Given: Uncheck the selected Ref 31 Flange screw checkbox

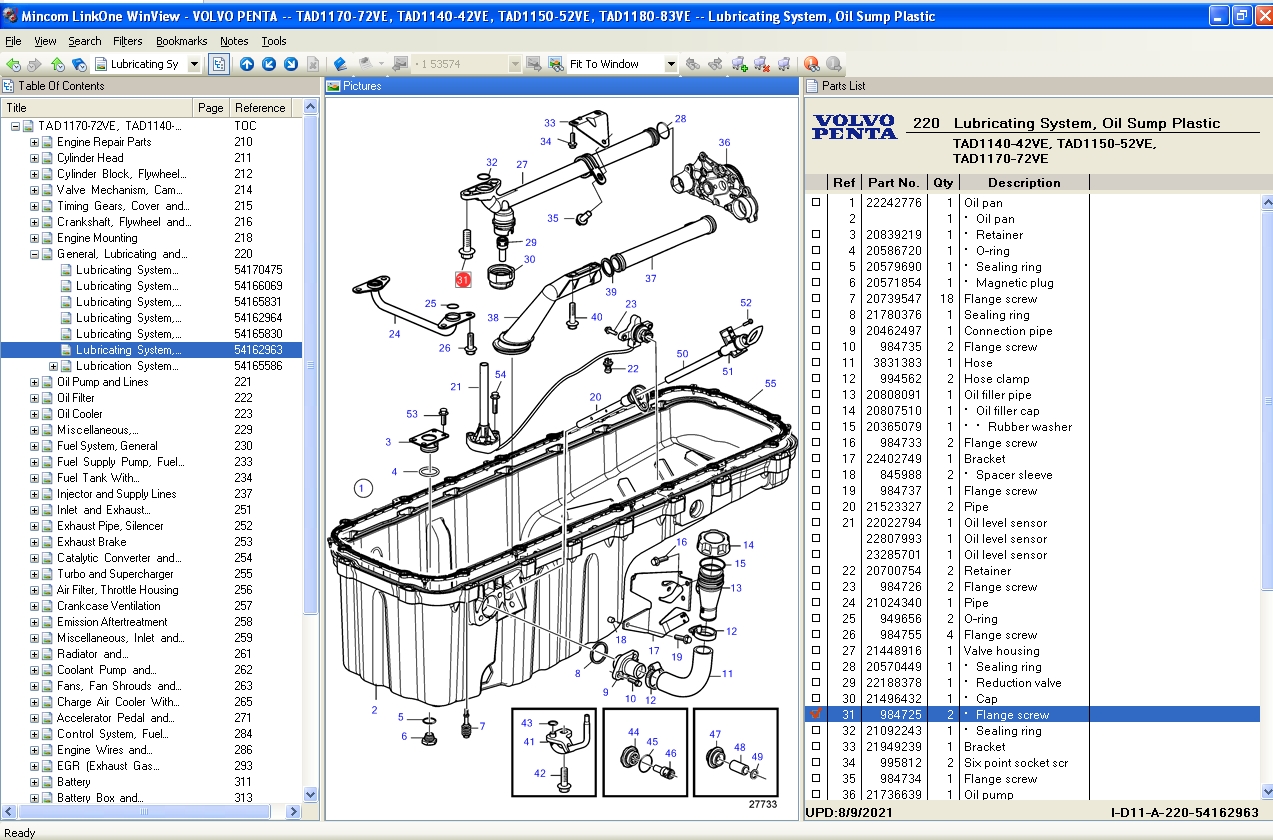Looking at the screenshot, I should (816, 715).
